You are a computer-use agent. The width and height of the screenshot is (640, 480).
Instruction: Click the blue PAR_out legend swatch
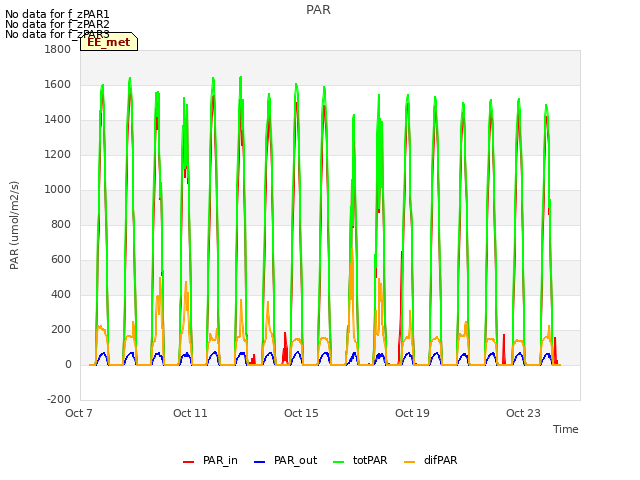(x=260, y=462)
